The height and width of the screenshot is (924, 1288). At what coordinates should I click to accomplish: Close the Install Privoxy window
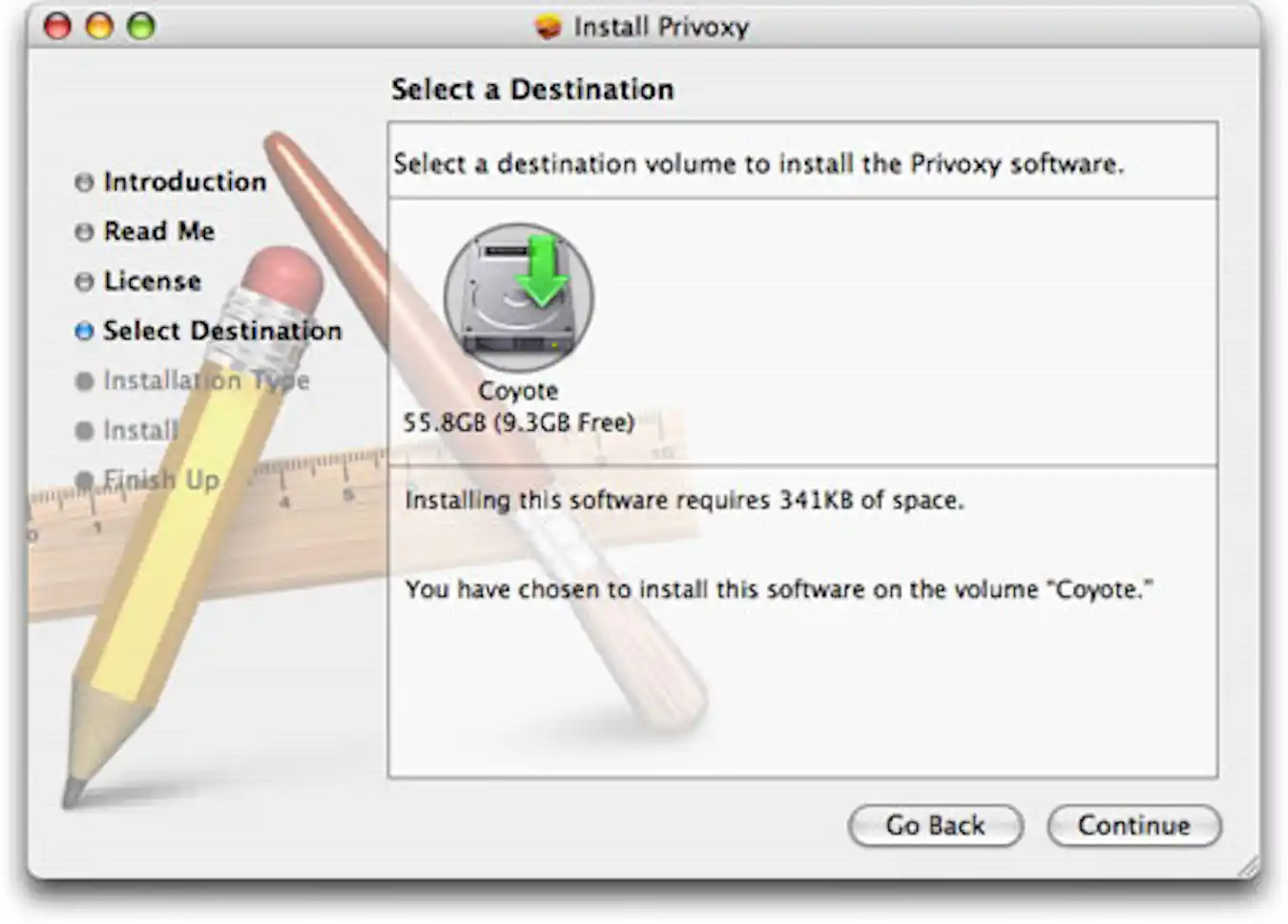[57, 26]
